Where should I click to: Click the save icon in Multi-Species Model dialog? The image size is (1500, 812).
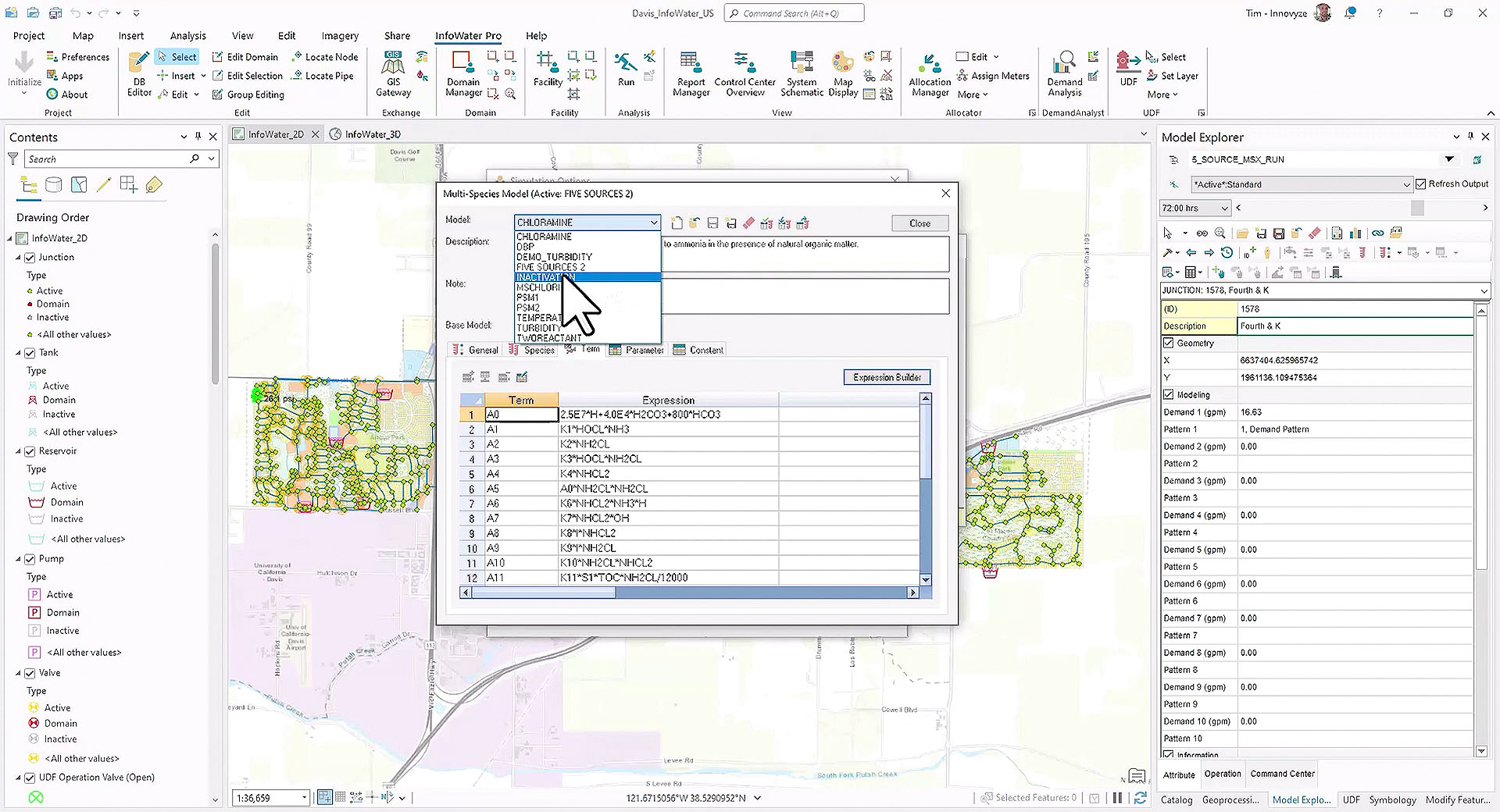712,223
